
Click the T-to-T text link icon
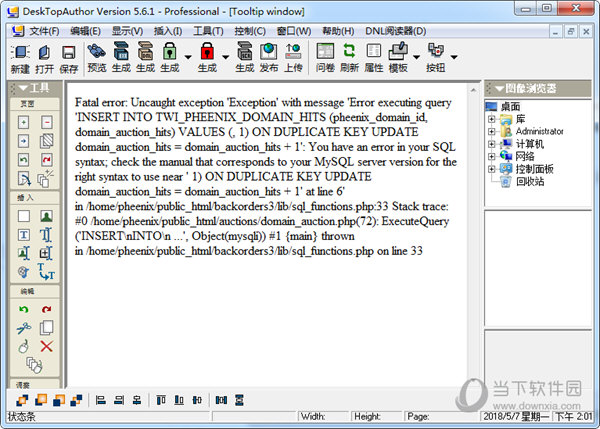pyautogui.click(x=46, y=271)
